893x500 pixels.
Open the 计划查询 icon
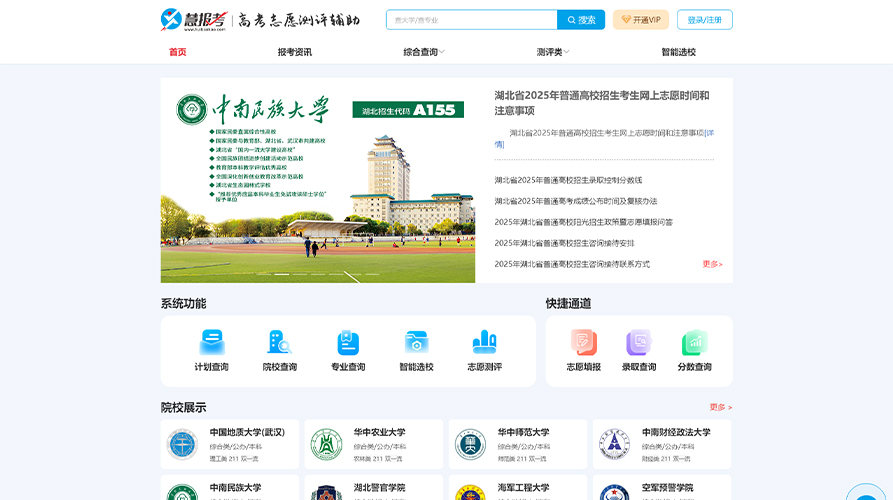coord(212,342)
